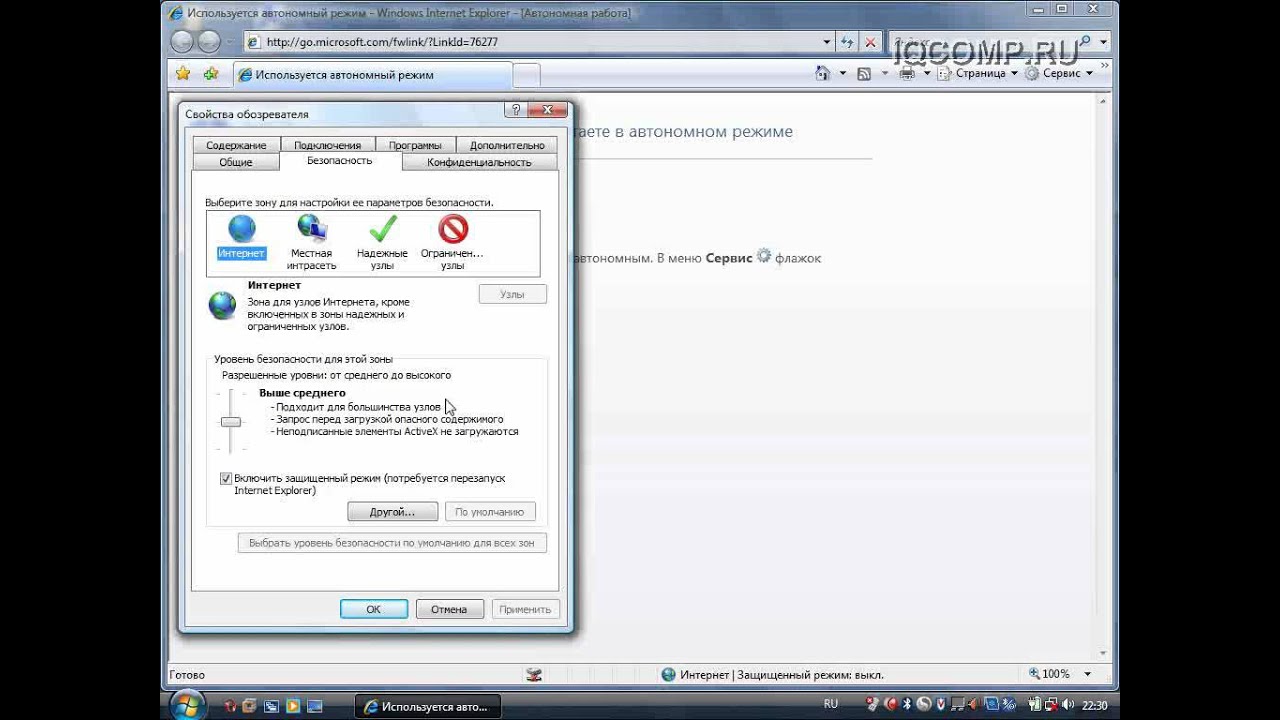The image size is (1280, 720).
Task: Open the zoom level dropdown arrow
Action: [x=1087, y=675]
